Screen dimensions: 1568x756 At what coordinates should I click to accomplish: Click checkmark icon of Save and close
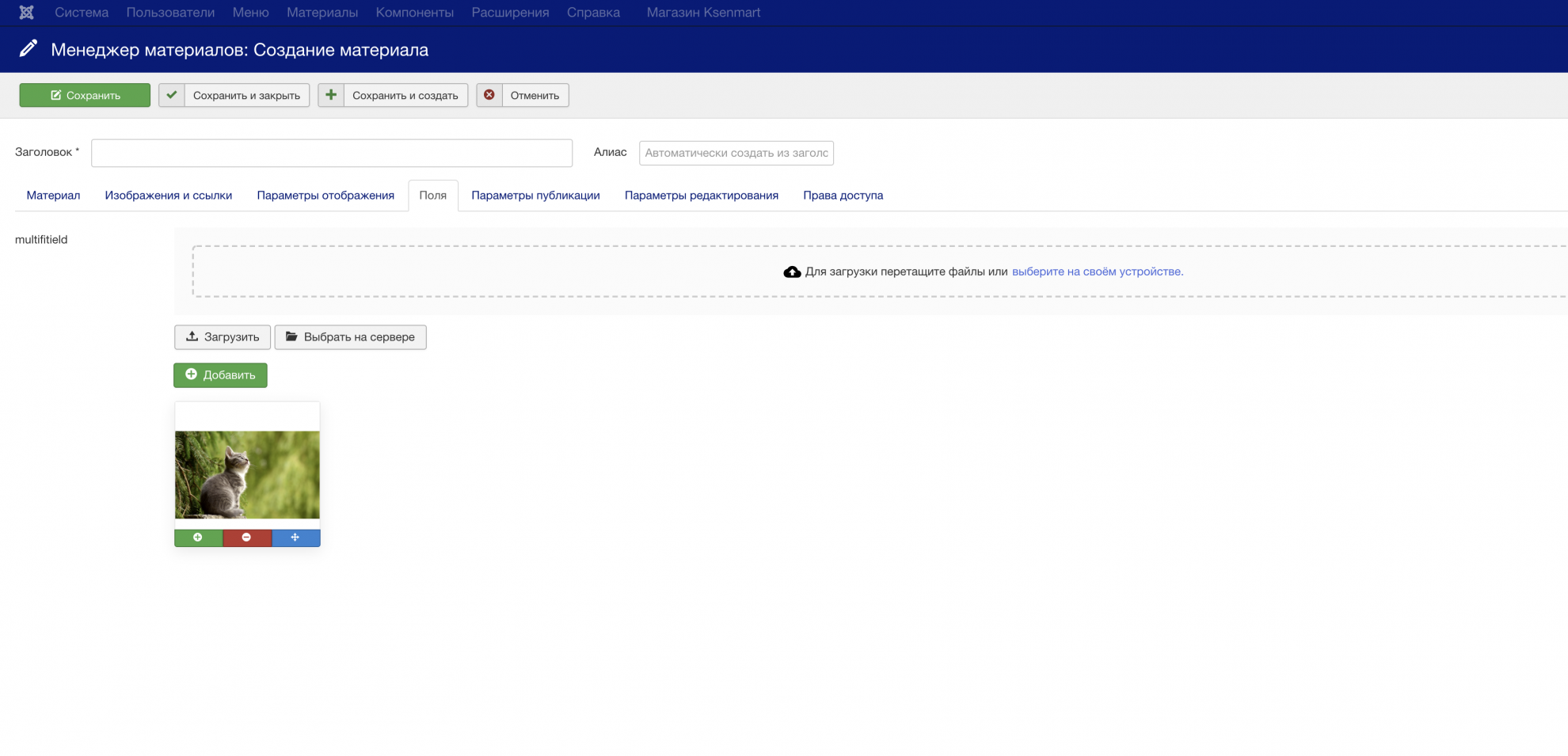(172, 95)
